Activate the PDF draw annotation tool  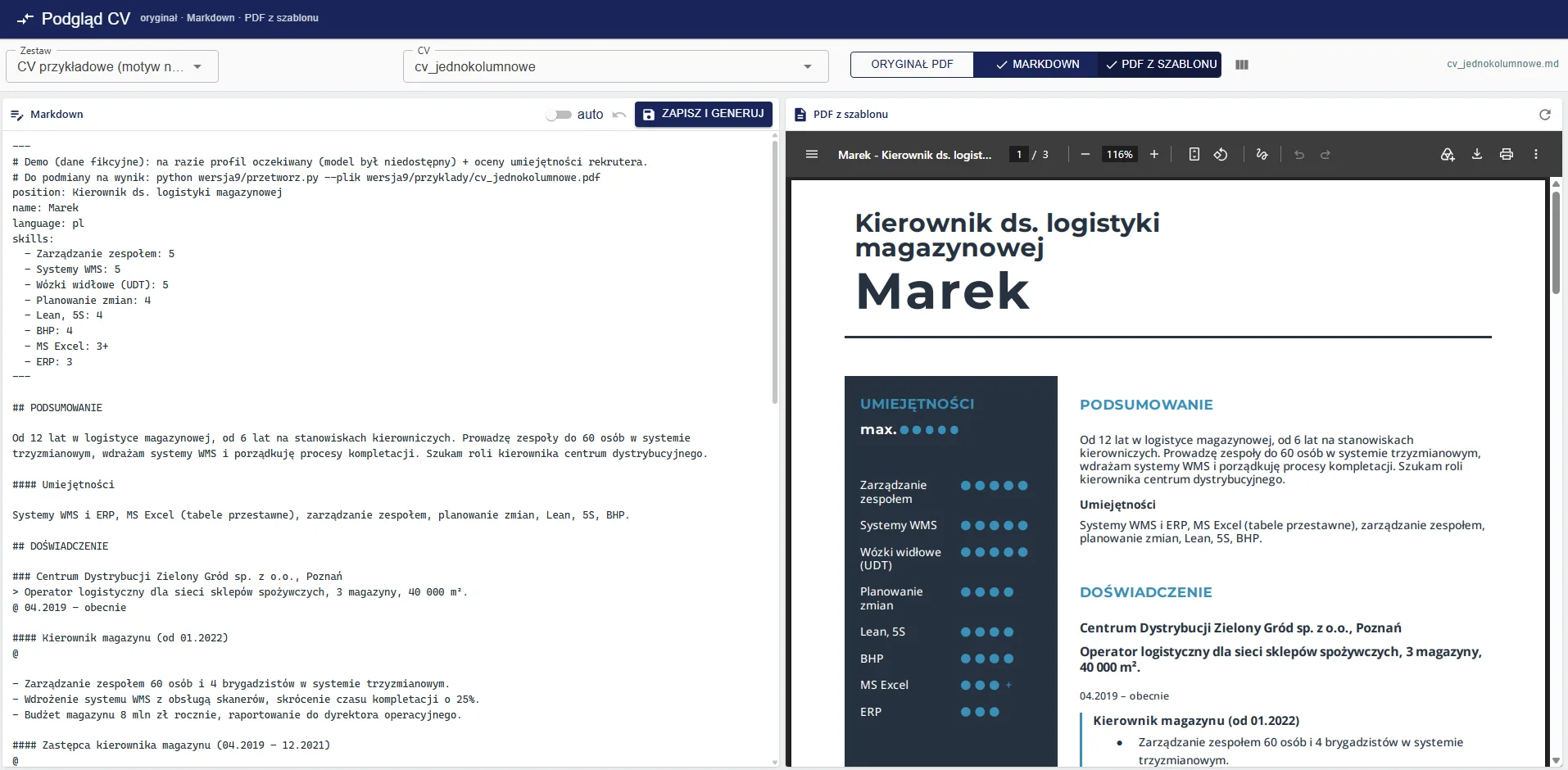pos(1262,154)
